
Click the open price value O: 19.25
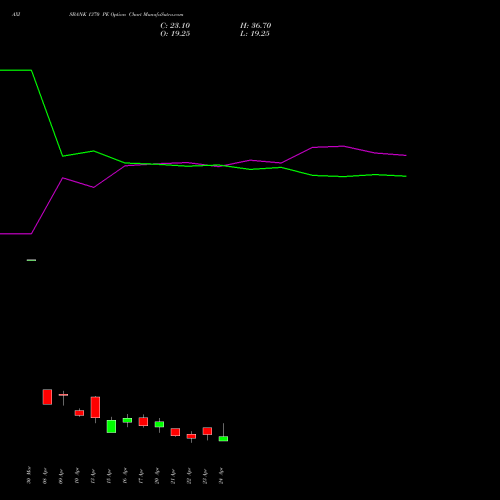[x=175, y=34]
